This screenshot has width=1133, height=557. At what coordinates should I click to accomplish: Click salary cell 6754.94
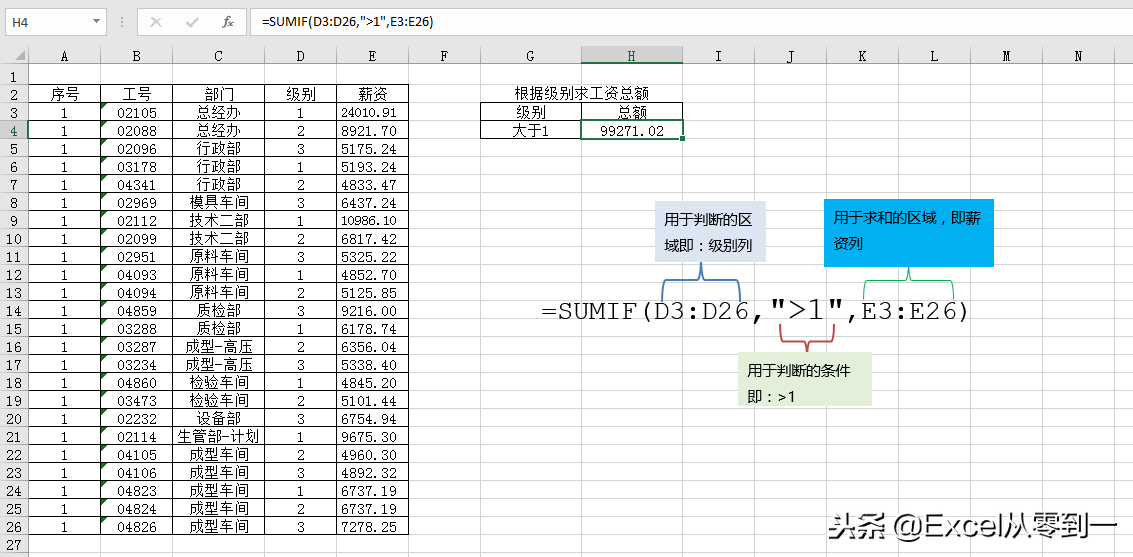point(372,418)
